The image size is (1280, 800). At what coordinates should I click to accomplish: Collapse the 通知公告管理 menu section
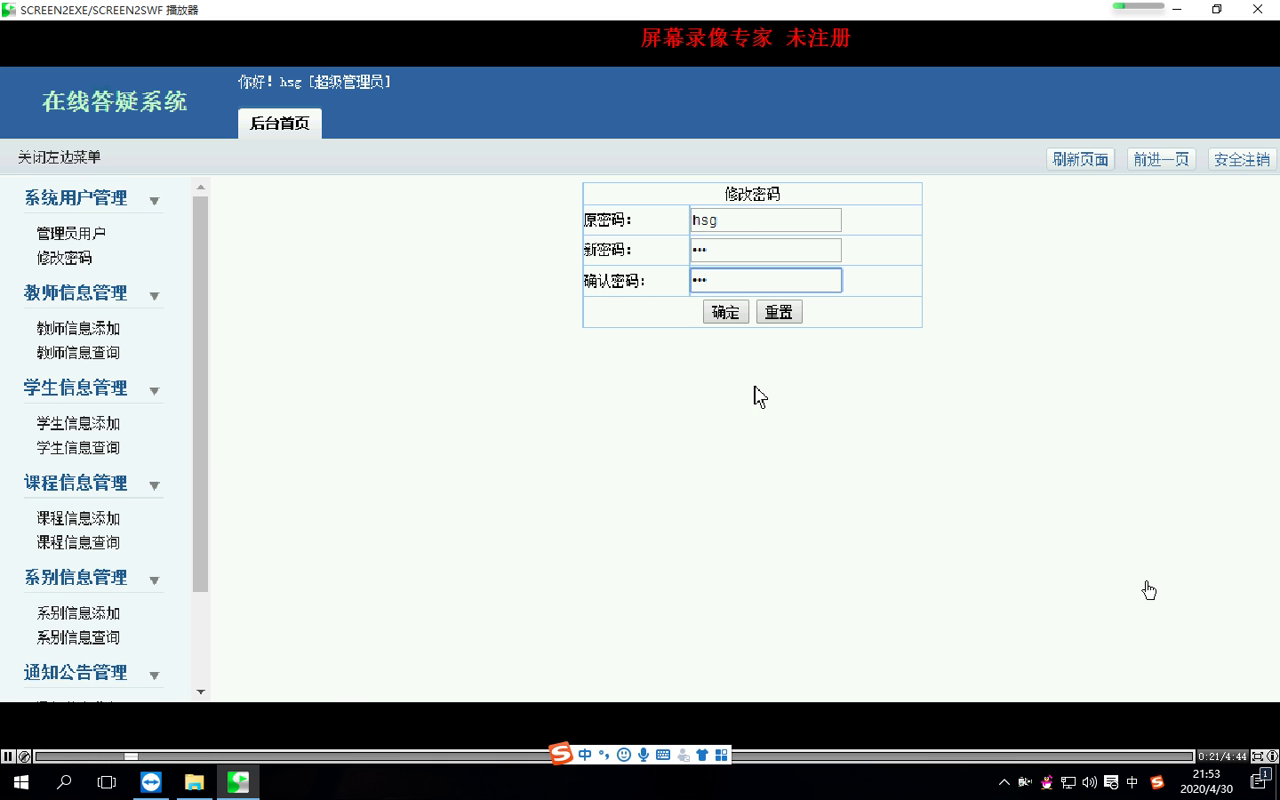[x=154, y=675]
